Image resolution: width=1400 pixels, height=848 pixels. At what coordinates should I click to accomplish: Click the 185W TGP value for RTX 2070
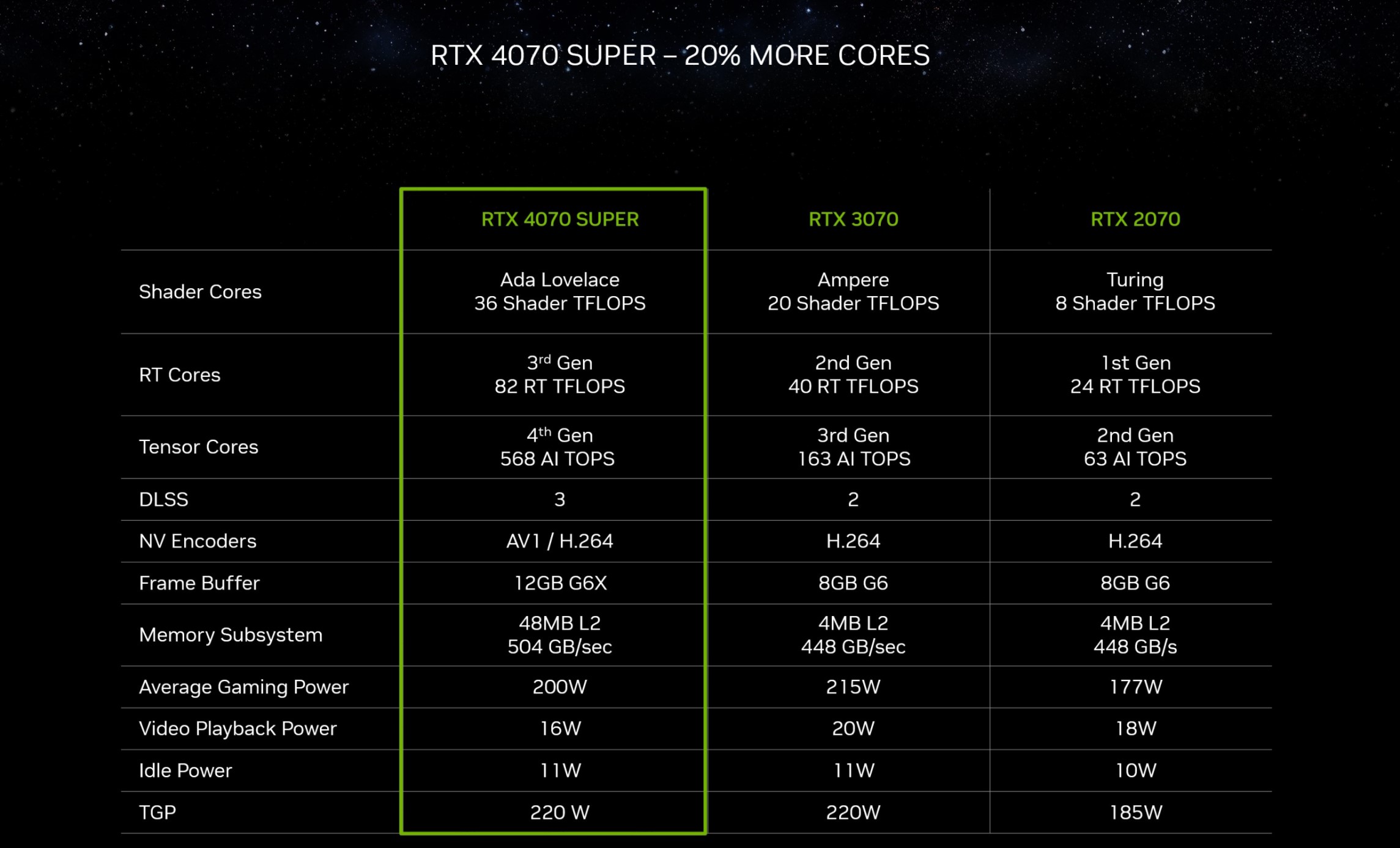click(x=1135, y=813)
